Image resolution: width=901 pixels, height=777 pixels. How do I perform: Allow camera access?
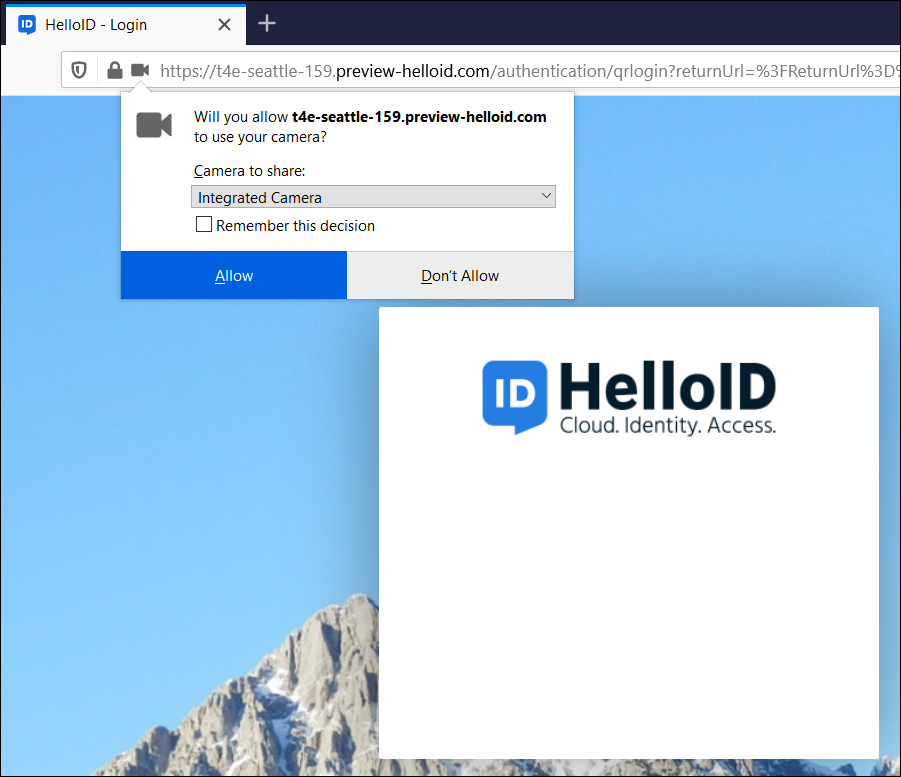(234, 275)
